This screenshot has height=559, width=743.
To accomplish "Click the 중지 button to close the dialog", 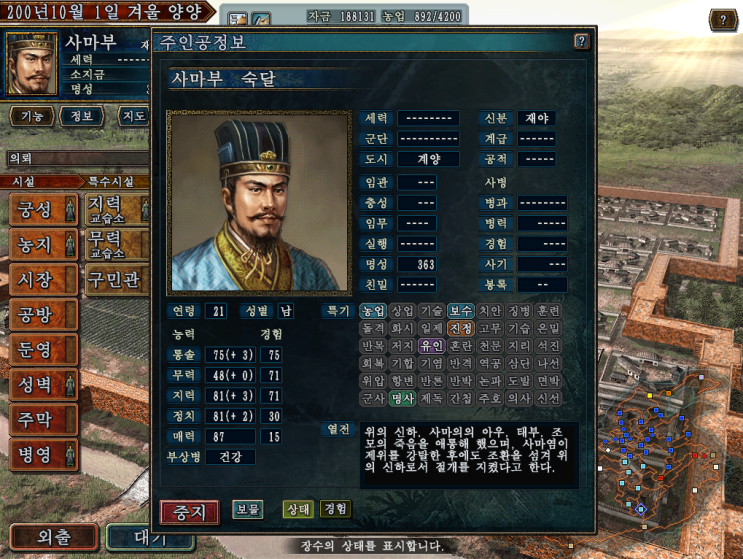I will point(190,512).
